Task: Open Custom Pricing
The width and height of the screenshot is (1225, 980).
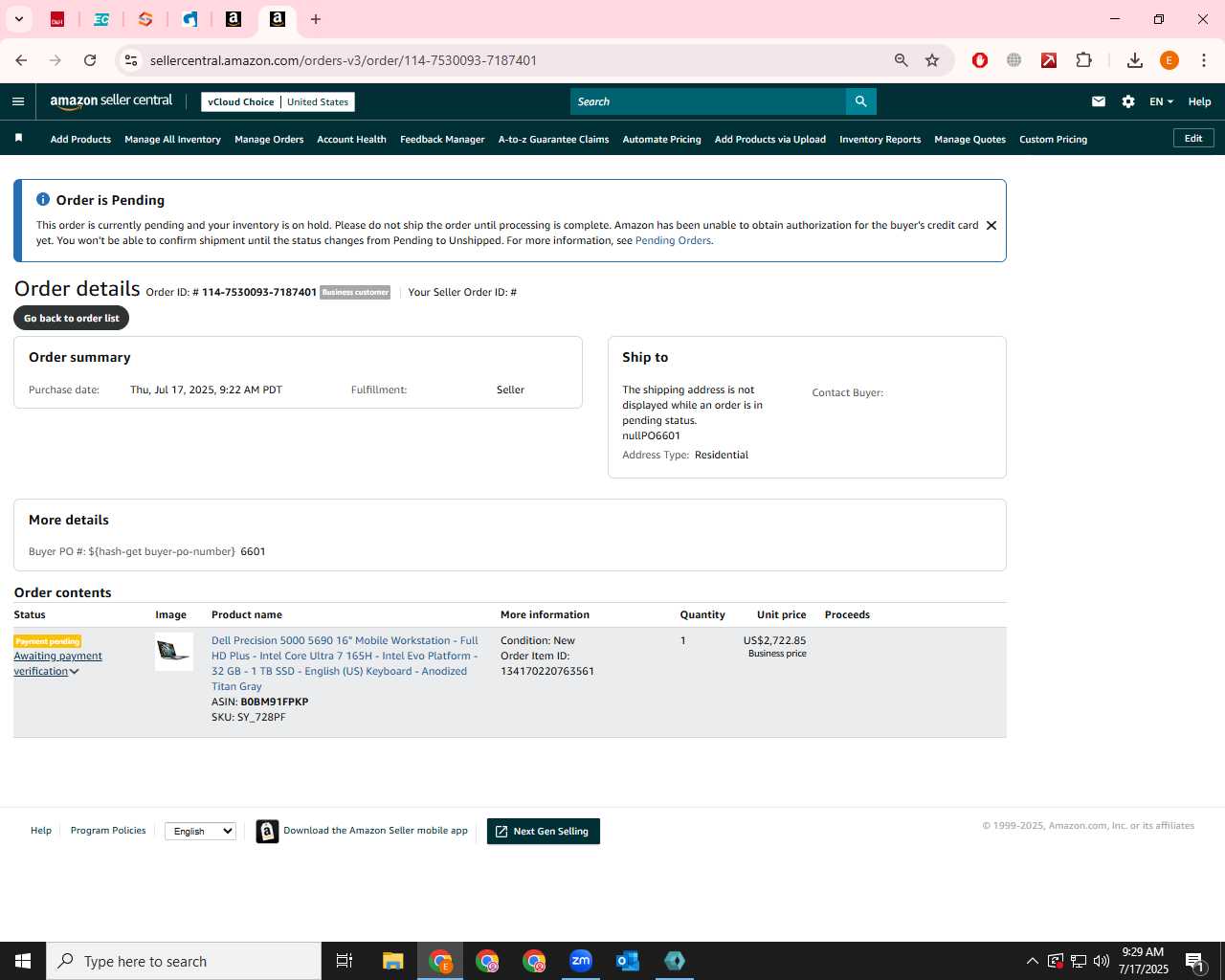Action: 1053,140
